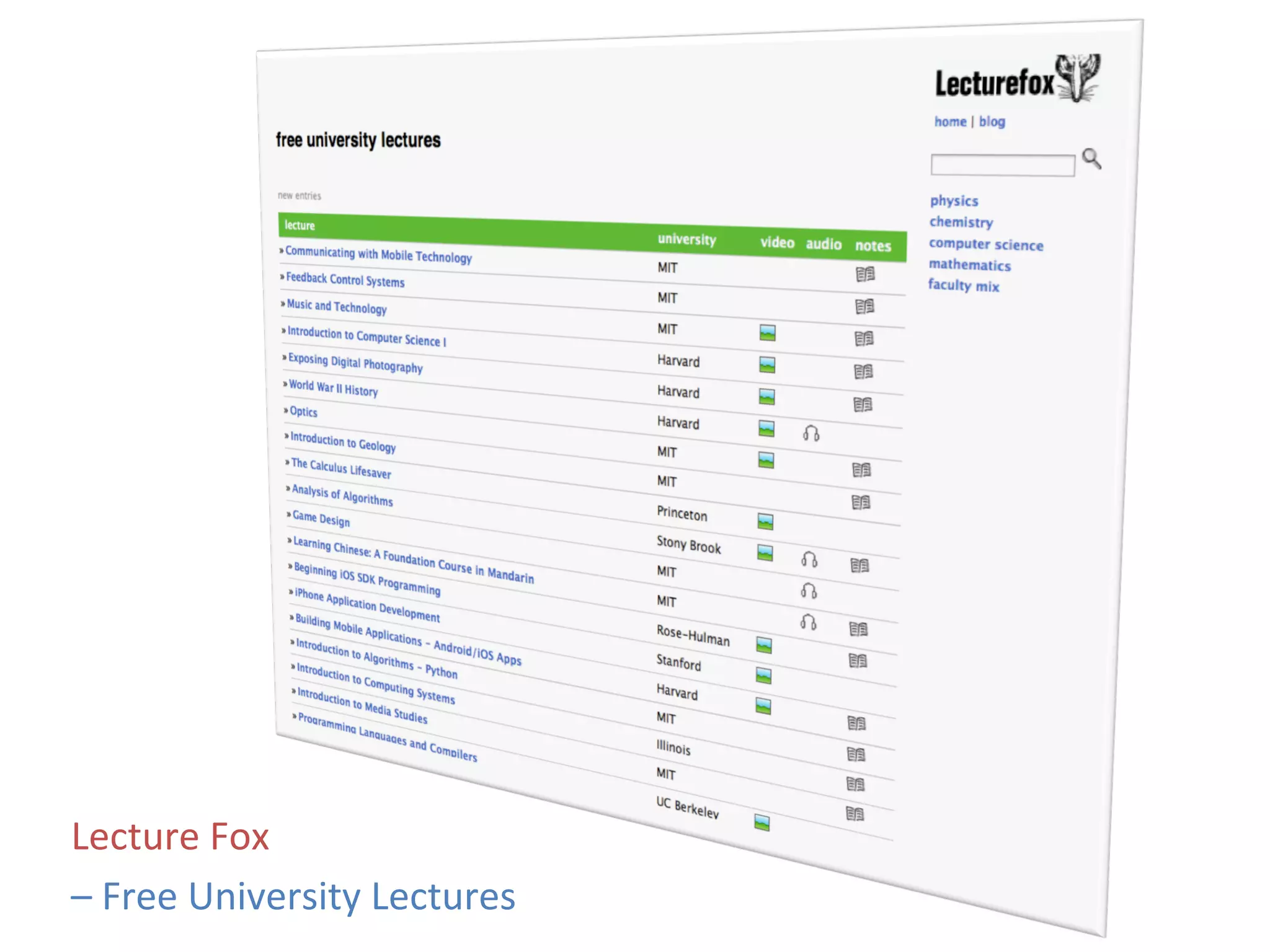
Task: Click the magnifying glass search icon
Action: (x=1091, y=159)
